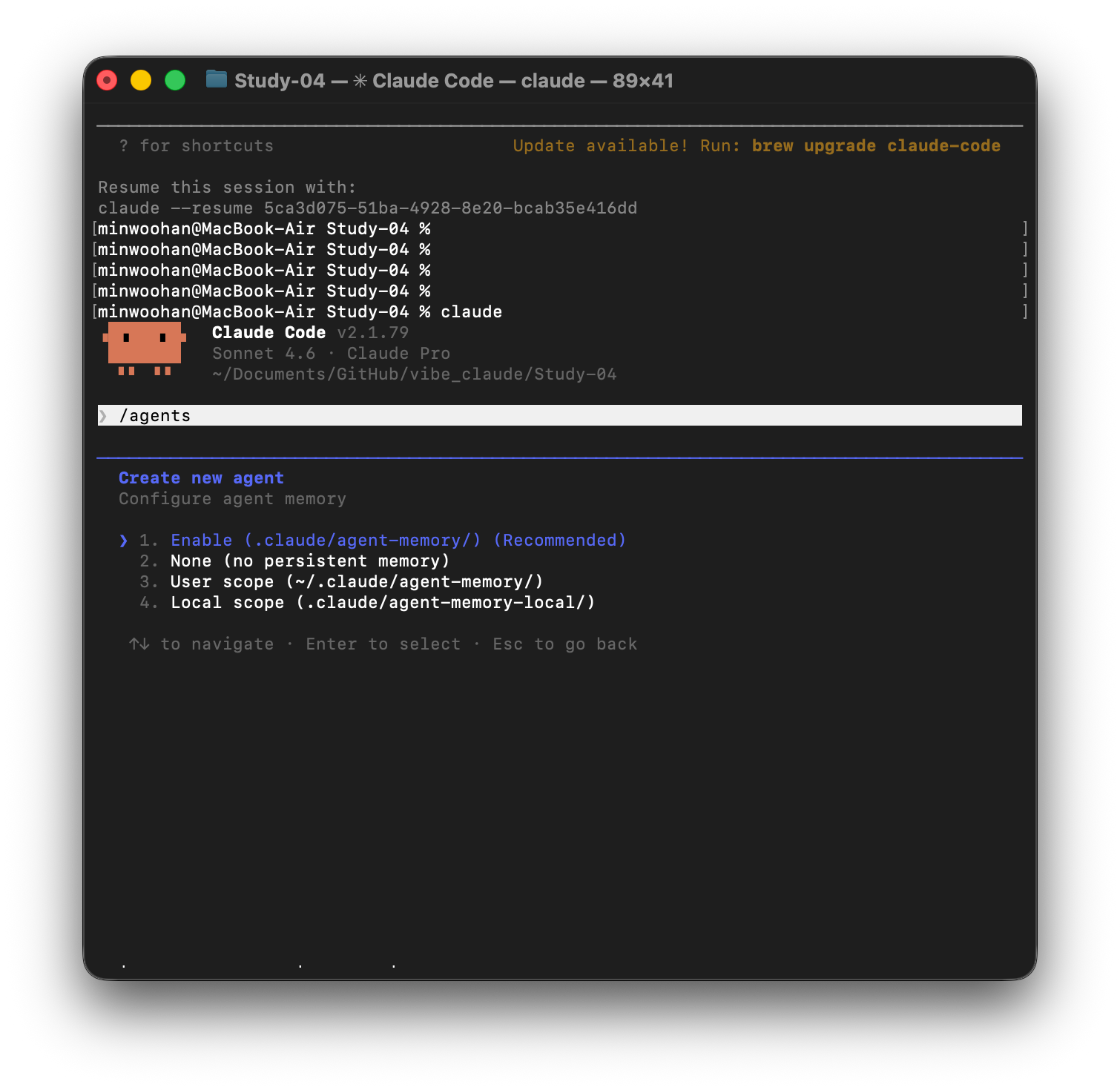1120x1090 pixels.
Task: Minimize the terminal with the yellow button
Action: [141, 80]
